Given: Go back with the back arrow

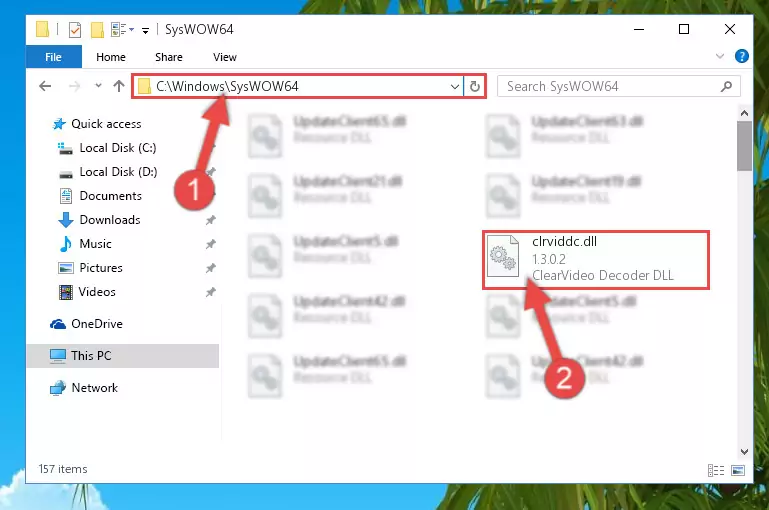Looking at the screenshot, I should 45,86.
